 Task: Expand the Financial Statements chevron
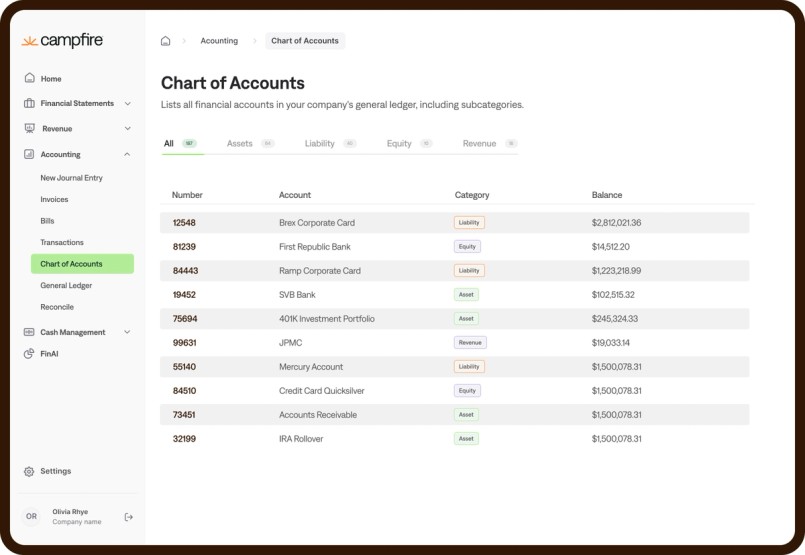click(128, 103)
